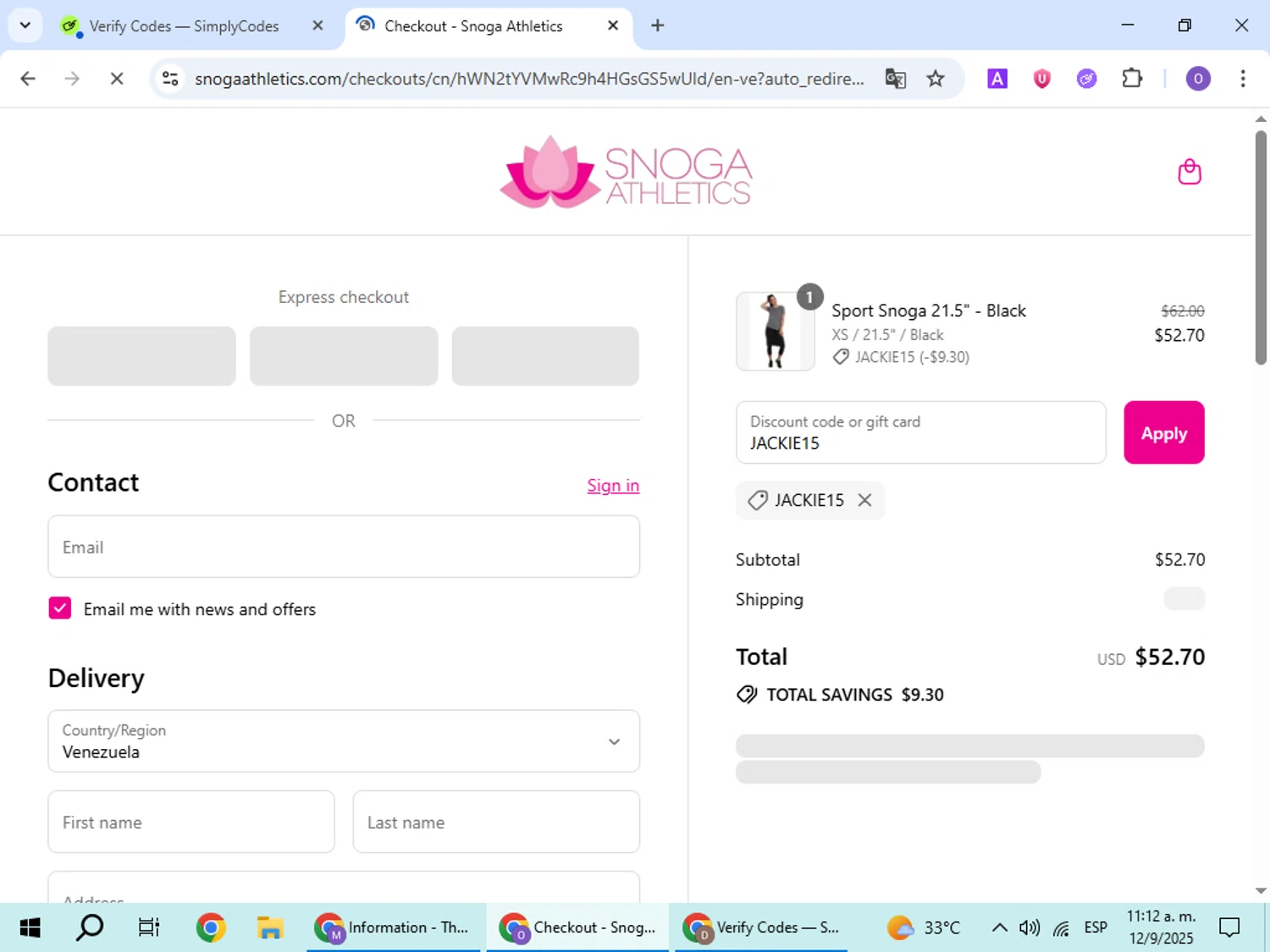Stop loading the page
The height and width of the screenshot is (952, 1270).
(117, 79)
